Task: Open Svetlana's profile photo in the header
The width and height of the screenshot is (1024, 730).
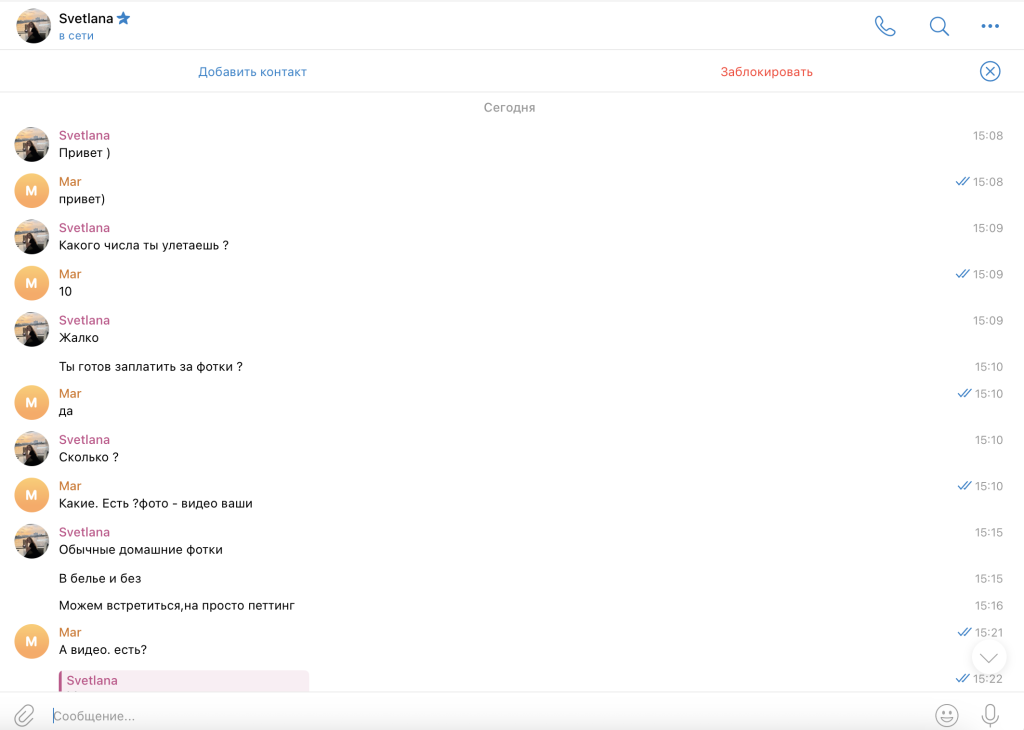Action: point(33,26)
